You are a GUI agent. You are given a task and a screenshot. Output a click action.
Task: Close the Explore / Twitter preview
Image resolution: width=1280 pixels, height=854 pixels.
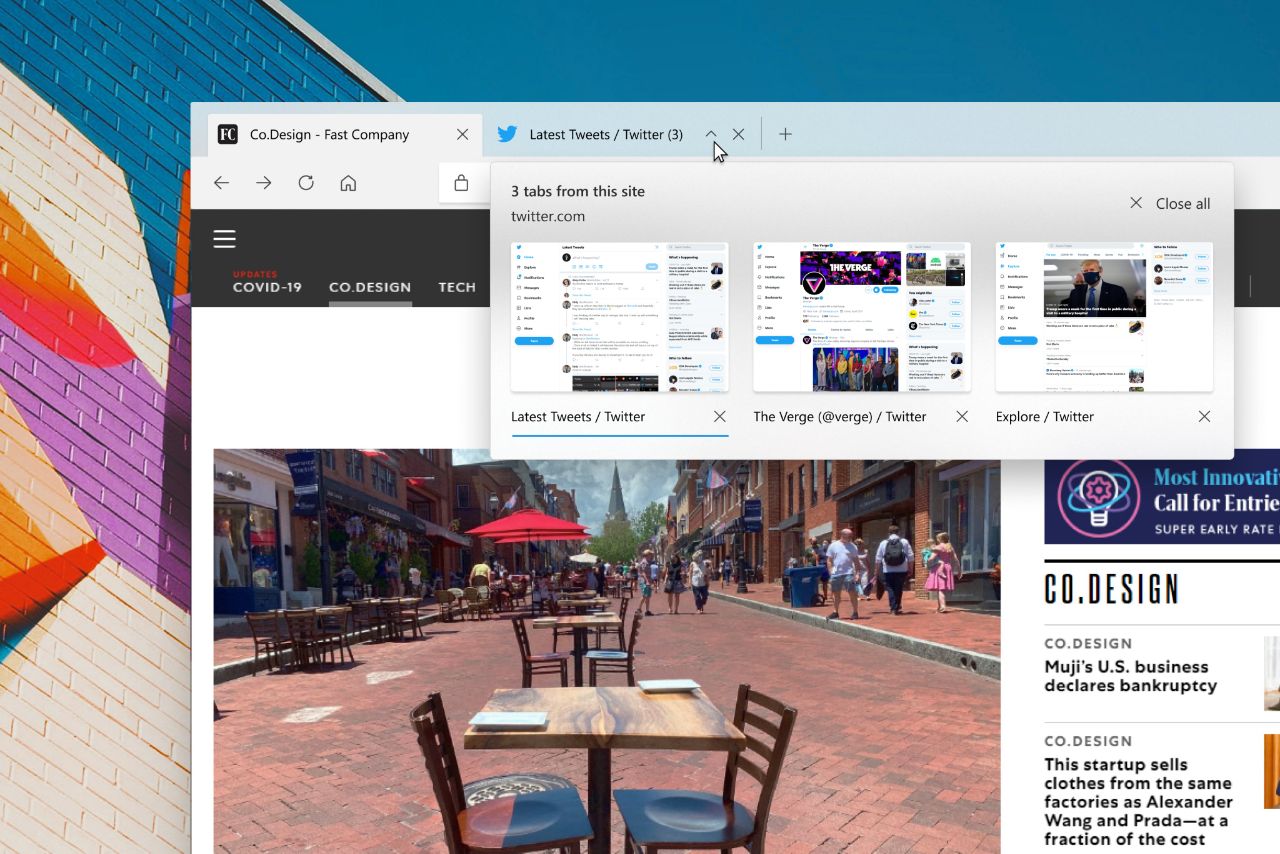[x=1204, y=416]
